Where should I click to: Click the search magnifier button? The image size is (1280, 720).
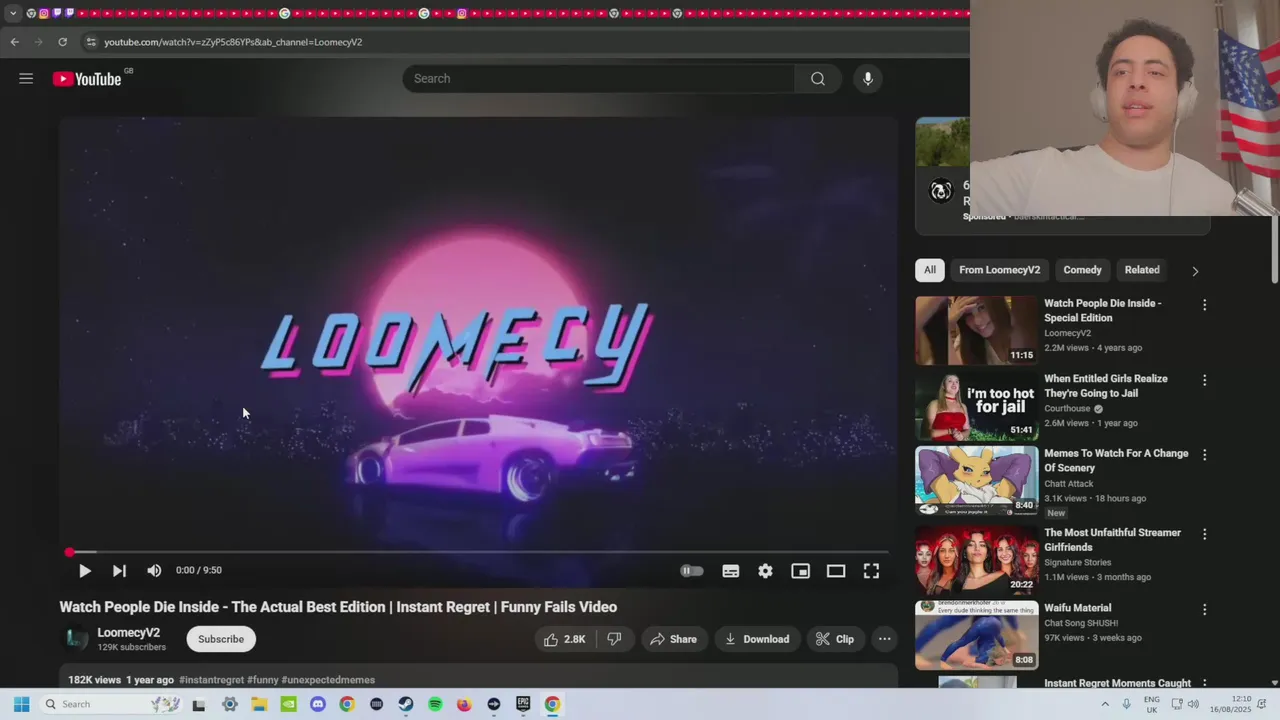(818, 78)
